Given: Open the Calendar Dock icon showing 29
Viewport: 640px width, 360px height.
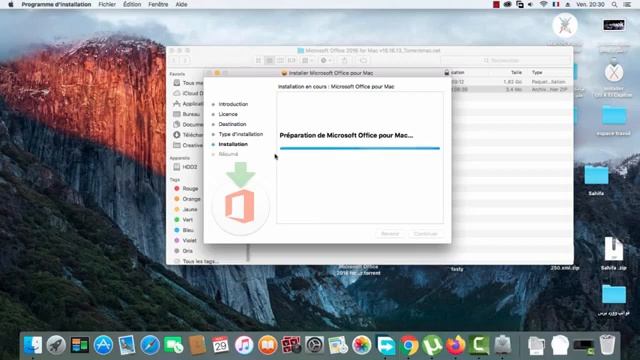Looking at the screenshot, I should click(220, 345).
